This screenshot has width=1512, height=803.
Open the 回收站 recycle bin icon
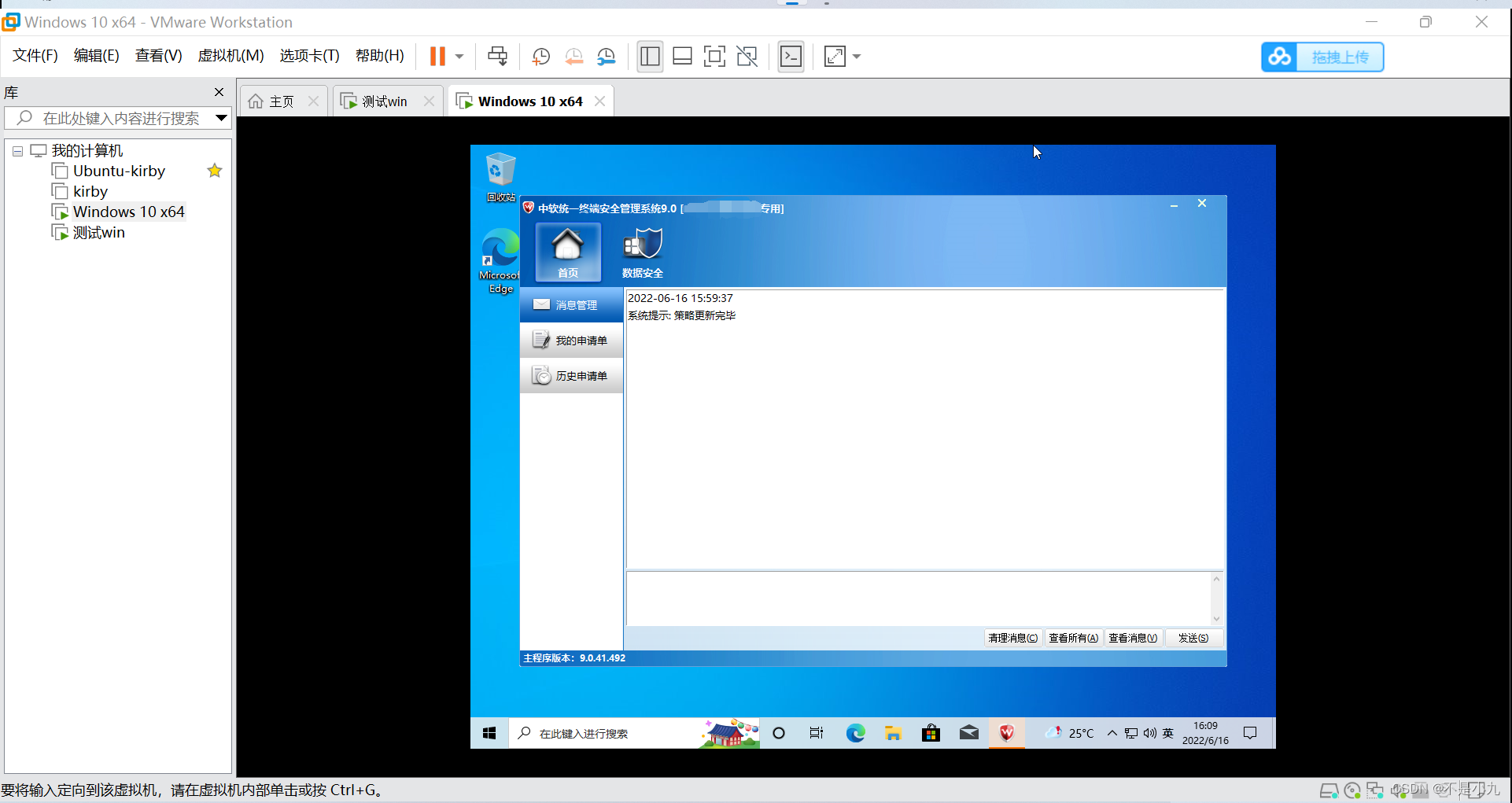500,178
